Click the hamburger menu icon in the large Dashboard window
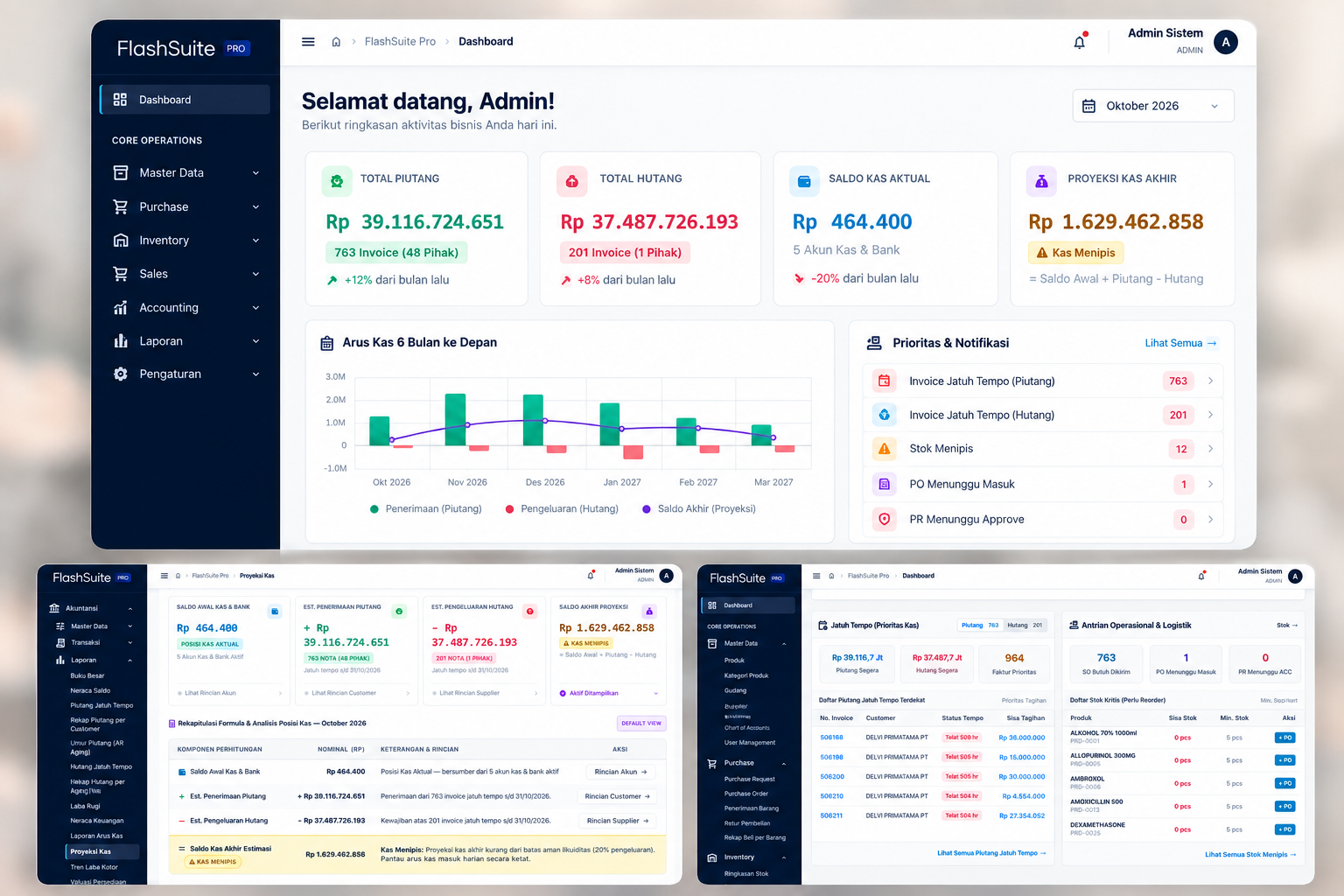 (308, 42)
